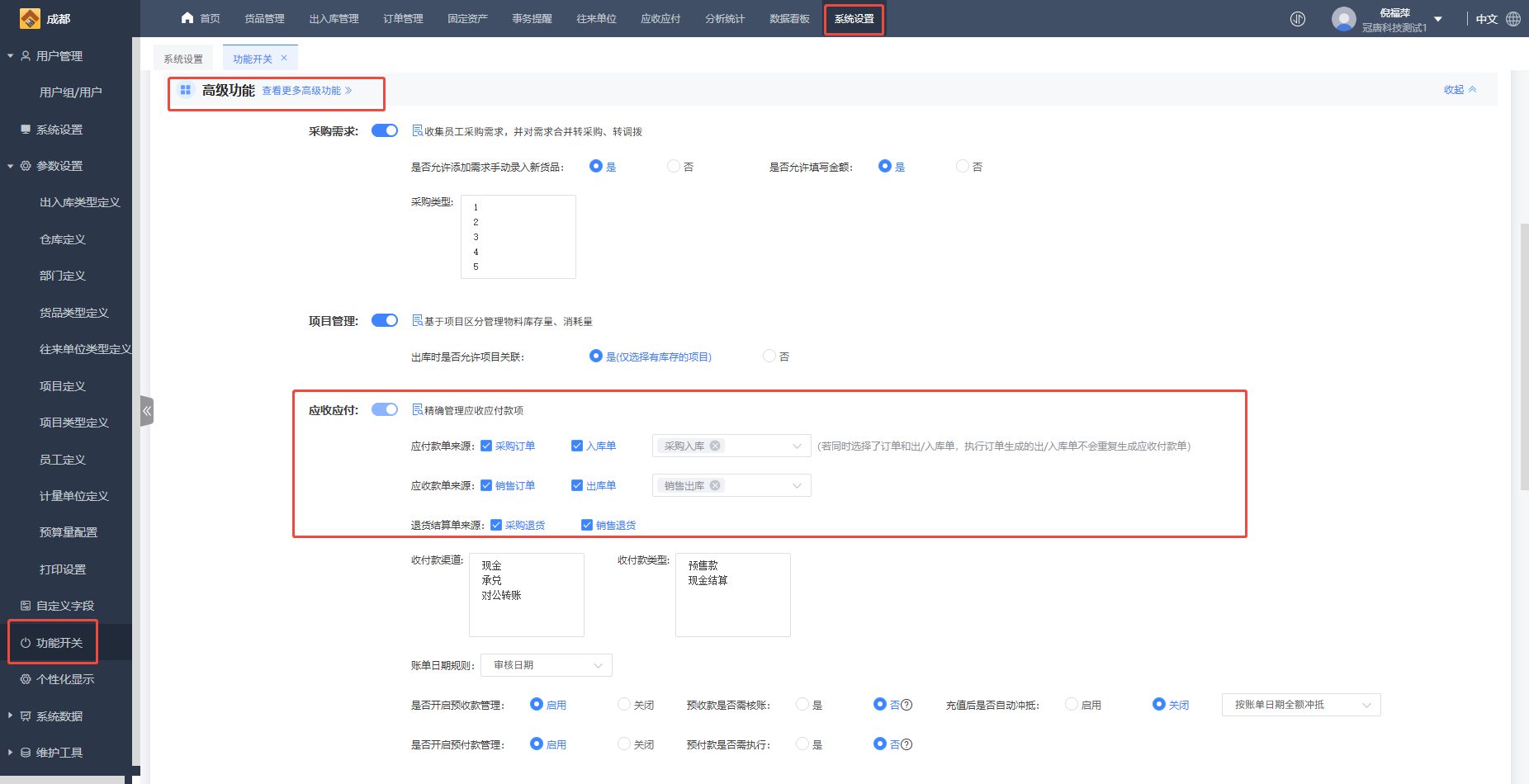Click the help icon next to 预付款是否需执行
Screen dimensions: 1529x784
pos(907,744)
